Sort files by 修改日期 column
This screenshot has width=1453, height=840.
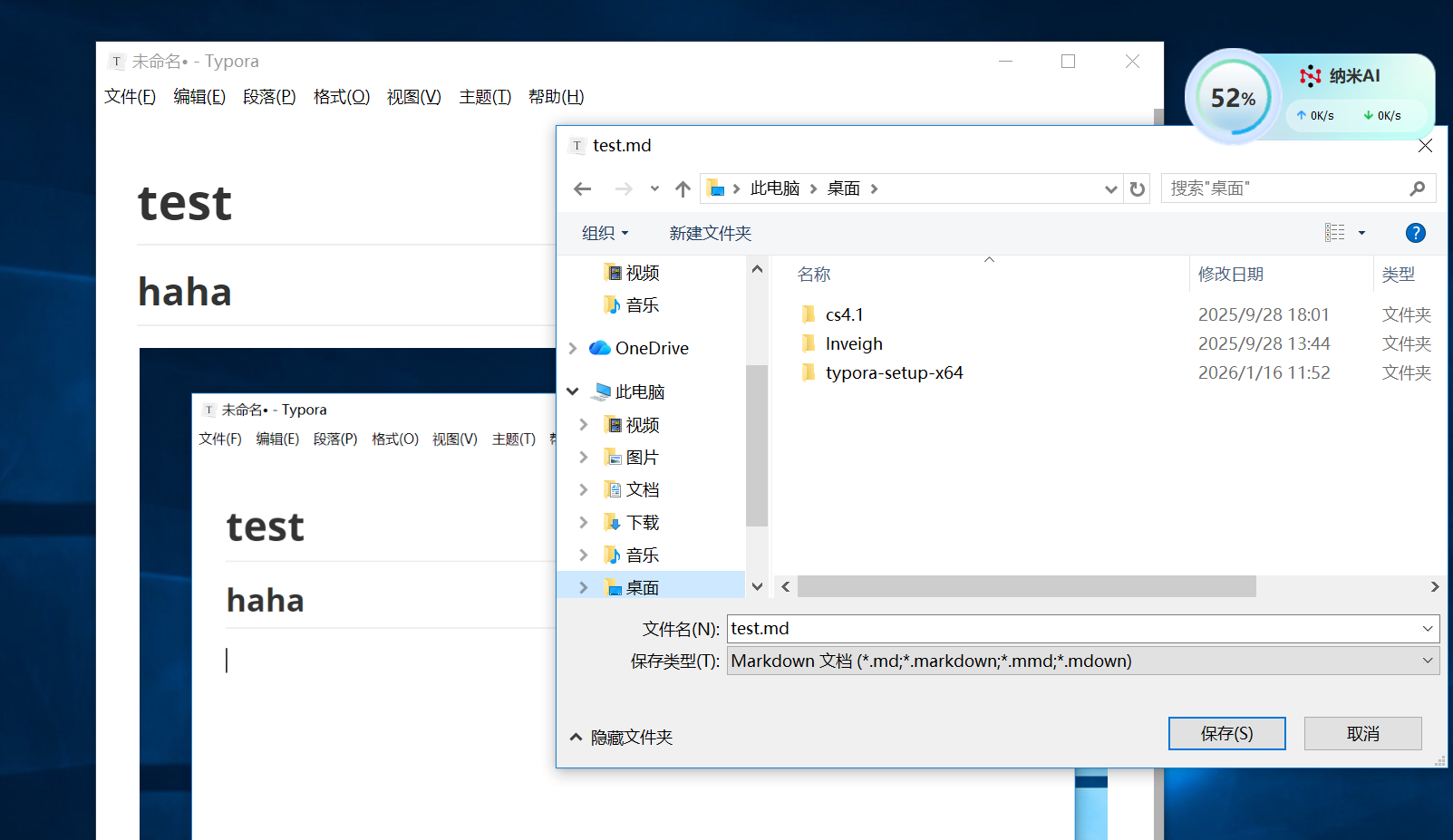[x=1230, y=274]
